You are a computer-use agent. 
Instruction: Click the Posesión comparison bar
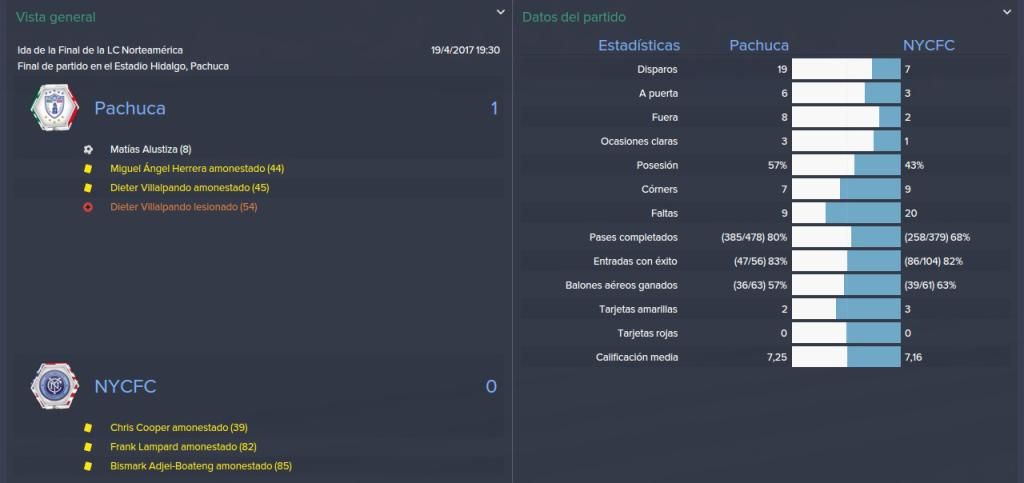846,165
